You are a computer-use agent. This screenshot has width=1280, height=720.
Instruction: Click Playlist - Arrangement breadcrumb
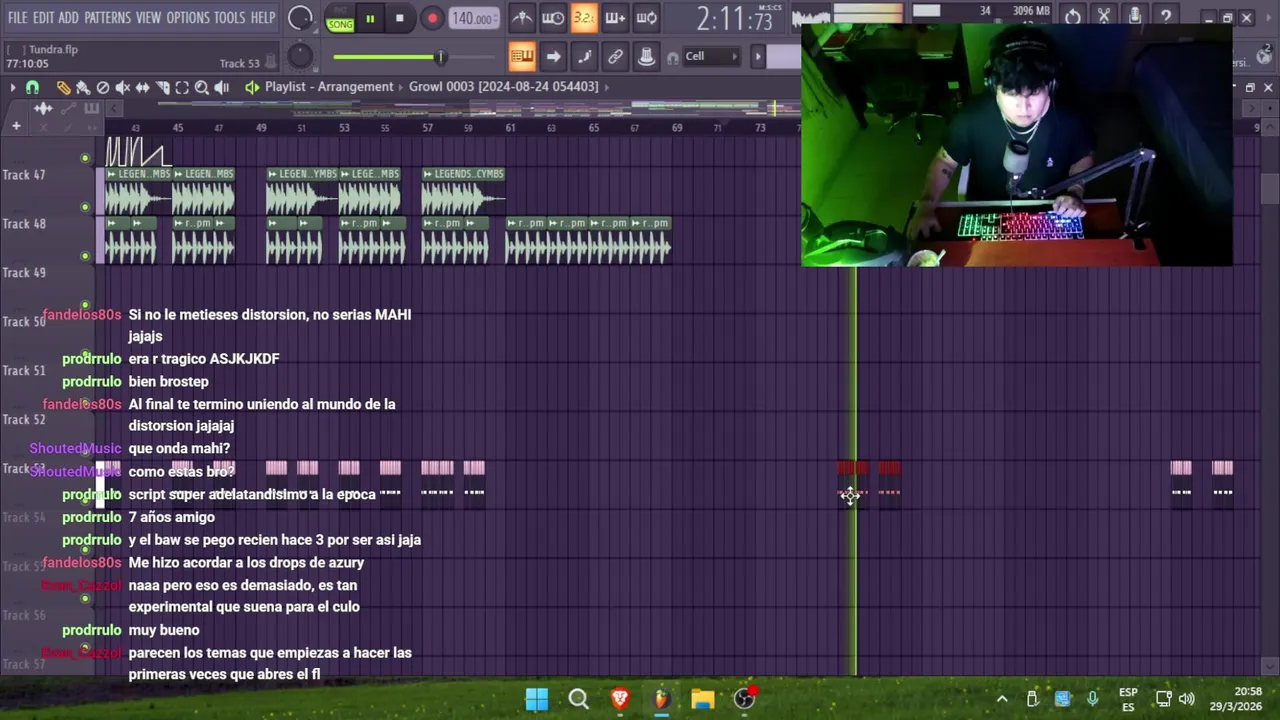(x=329, y=87)
